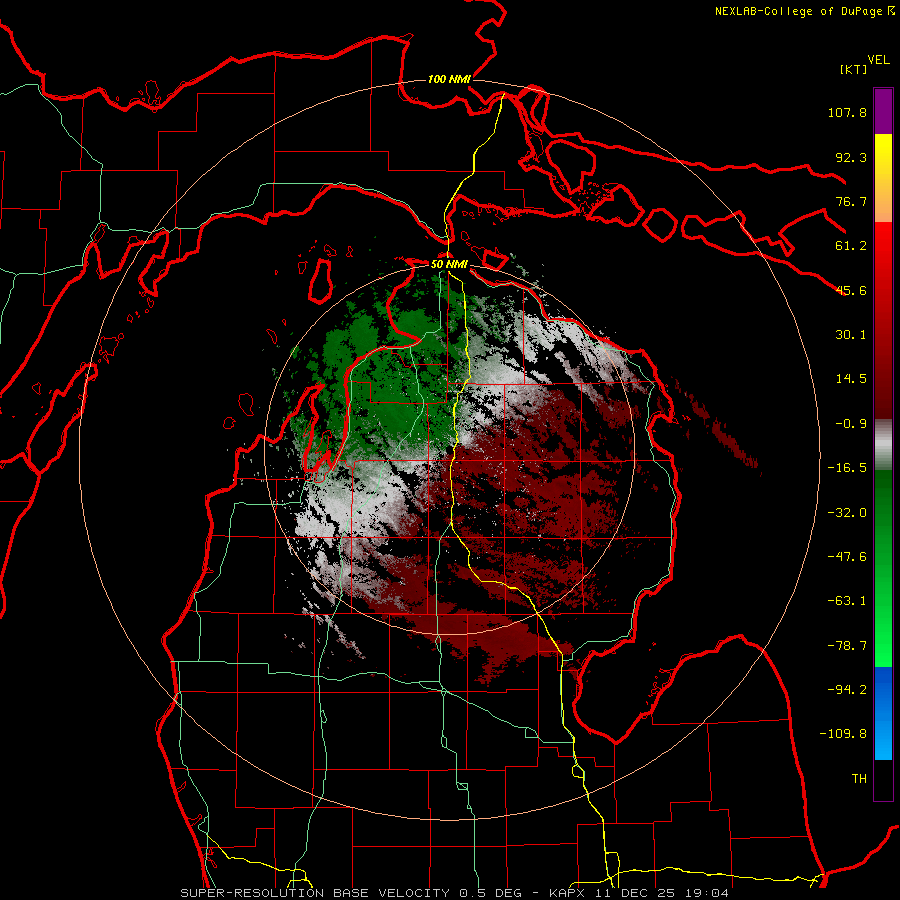Click the -63.1 velocity scale value
The image size is (900, 900).
coord(847,601)
